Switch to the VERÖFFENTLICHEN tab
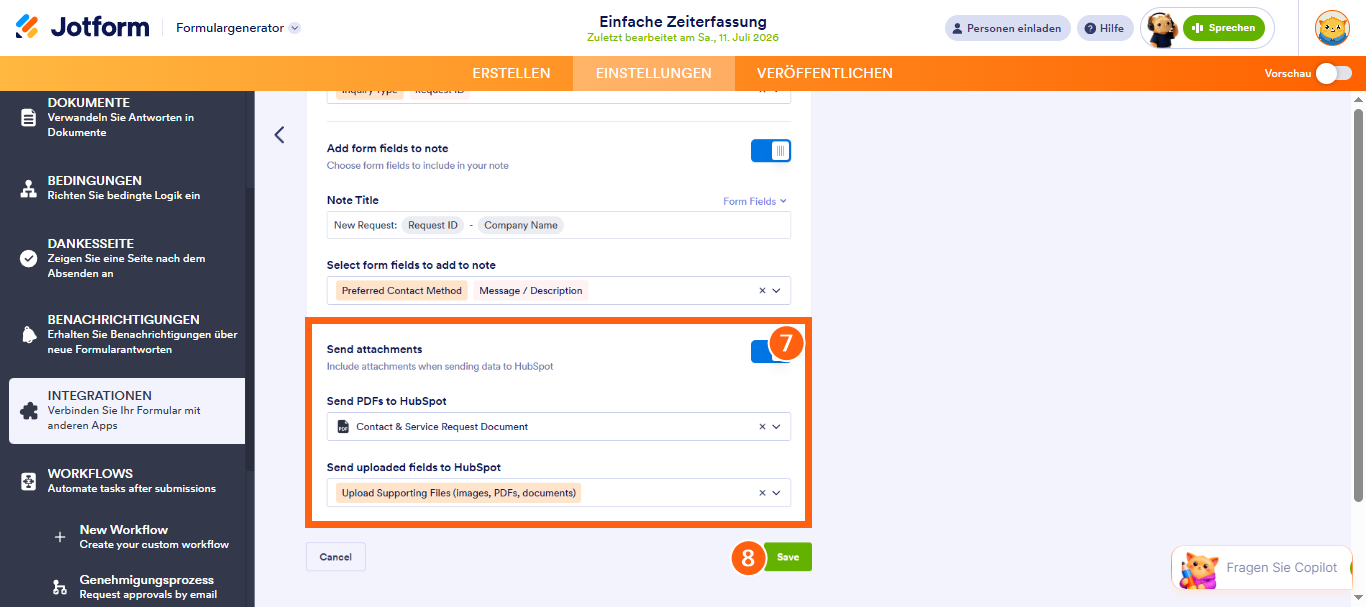Image resolution: width=1366 pixels, height=607 pixels. (x=825, y=73)
